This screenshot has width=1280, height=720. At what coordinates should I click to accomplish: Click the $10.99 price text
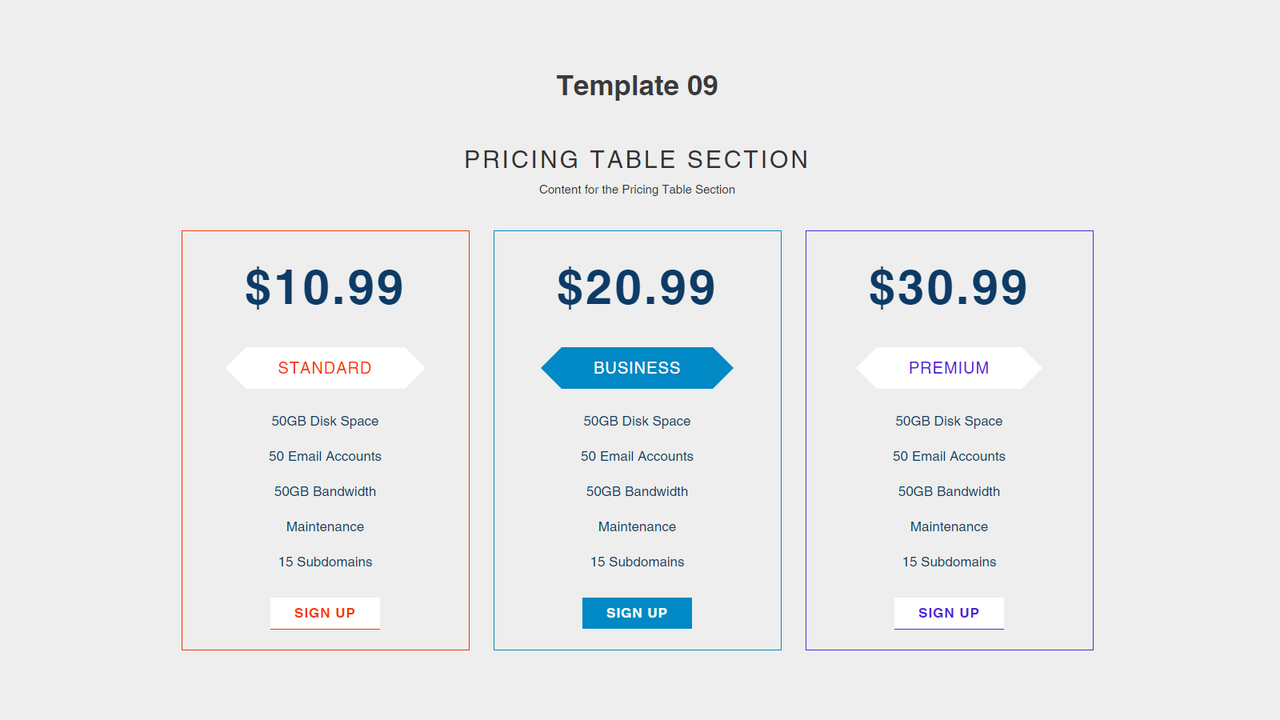click(x=325, y=288)
